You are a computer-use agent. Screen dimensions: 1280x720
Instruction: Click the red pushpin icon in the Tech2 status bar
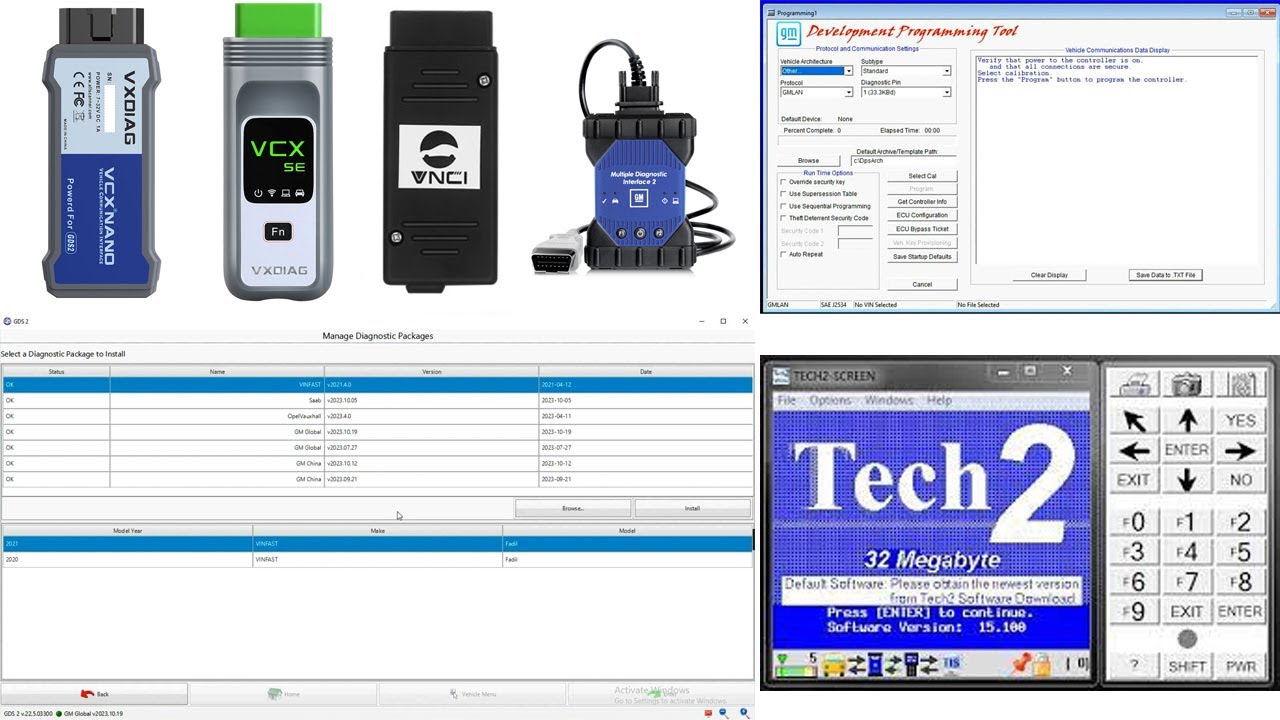coord(1021,663)
